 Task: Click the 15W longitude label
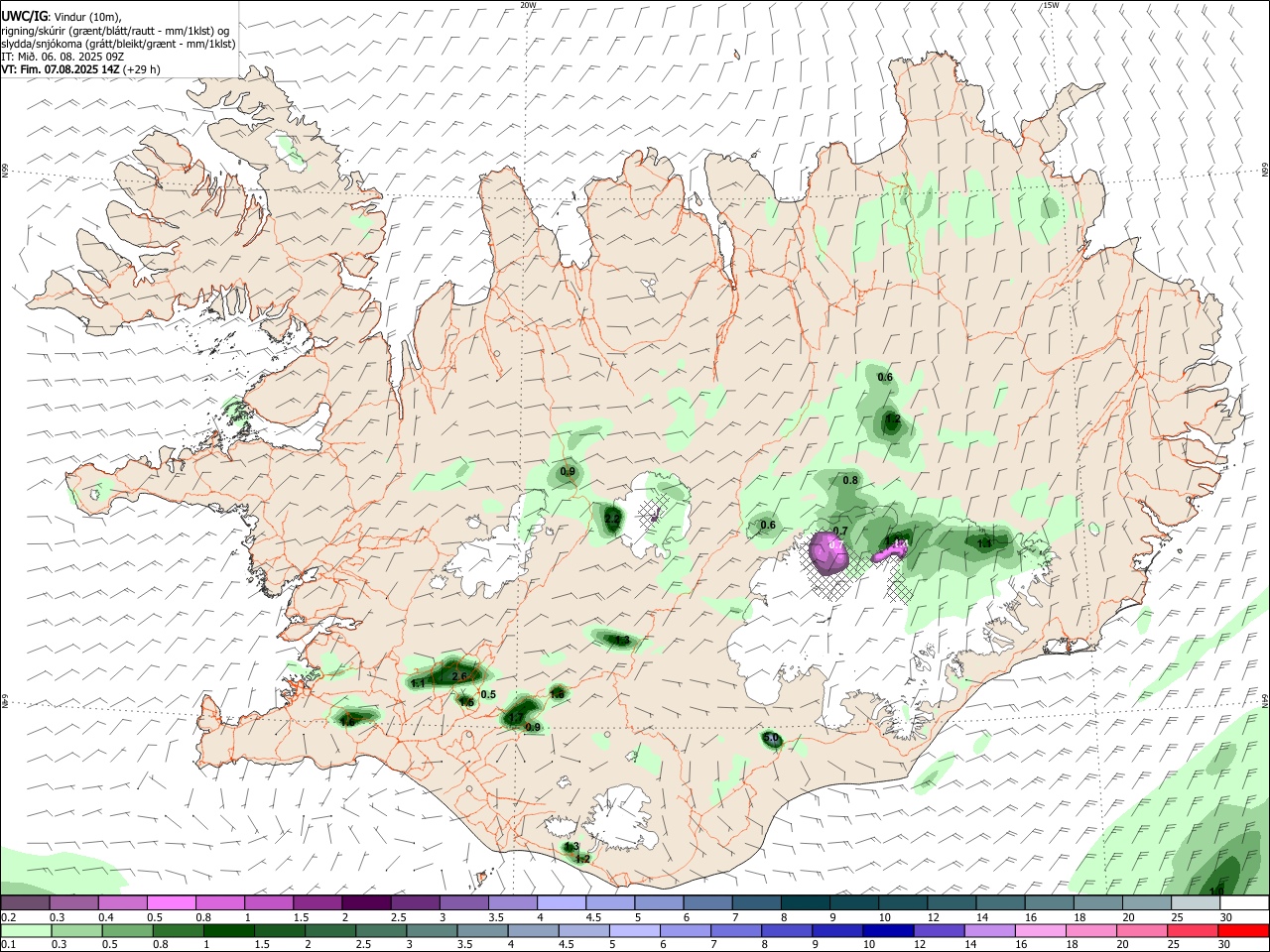[1051, 5]
